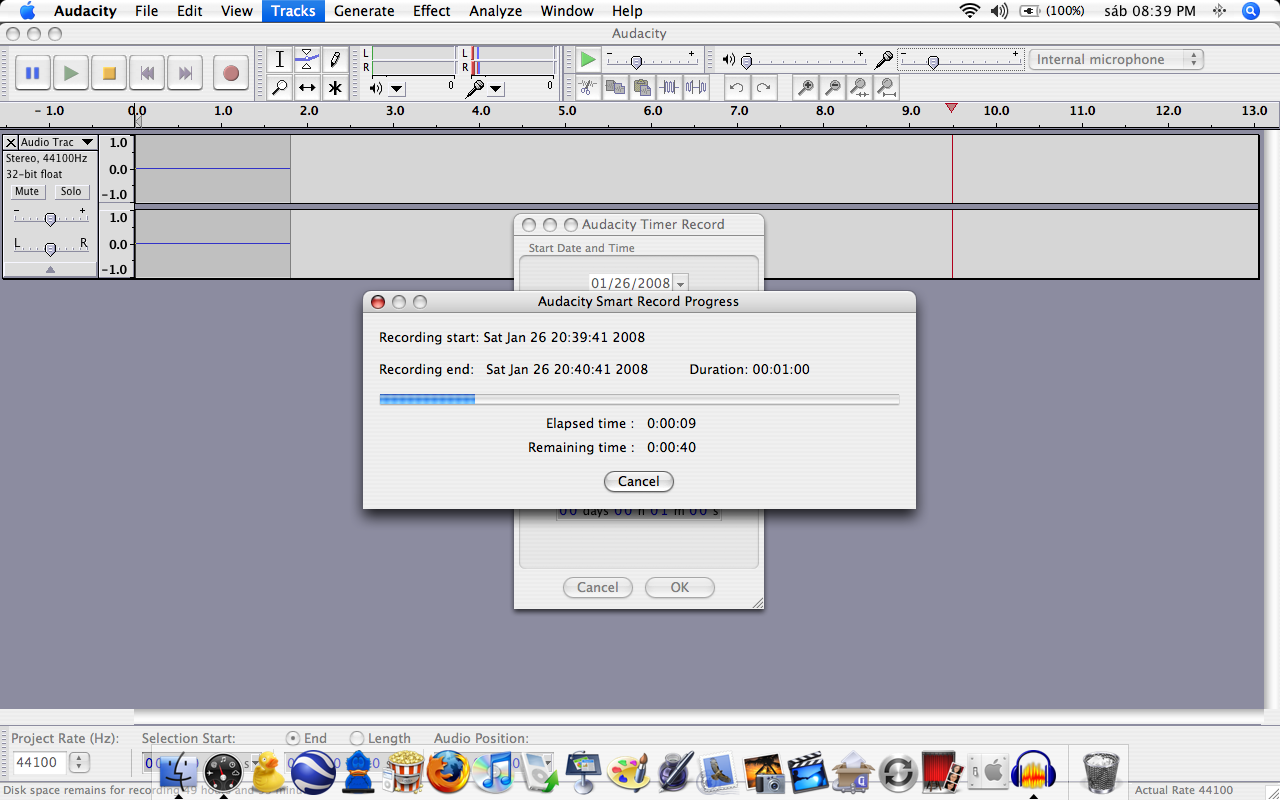Click the Project Rate stepper arrows
The image size is (1280, 800).
pos(79,763)
